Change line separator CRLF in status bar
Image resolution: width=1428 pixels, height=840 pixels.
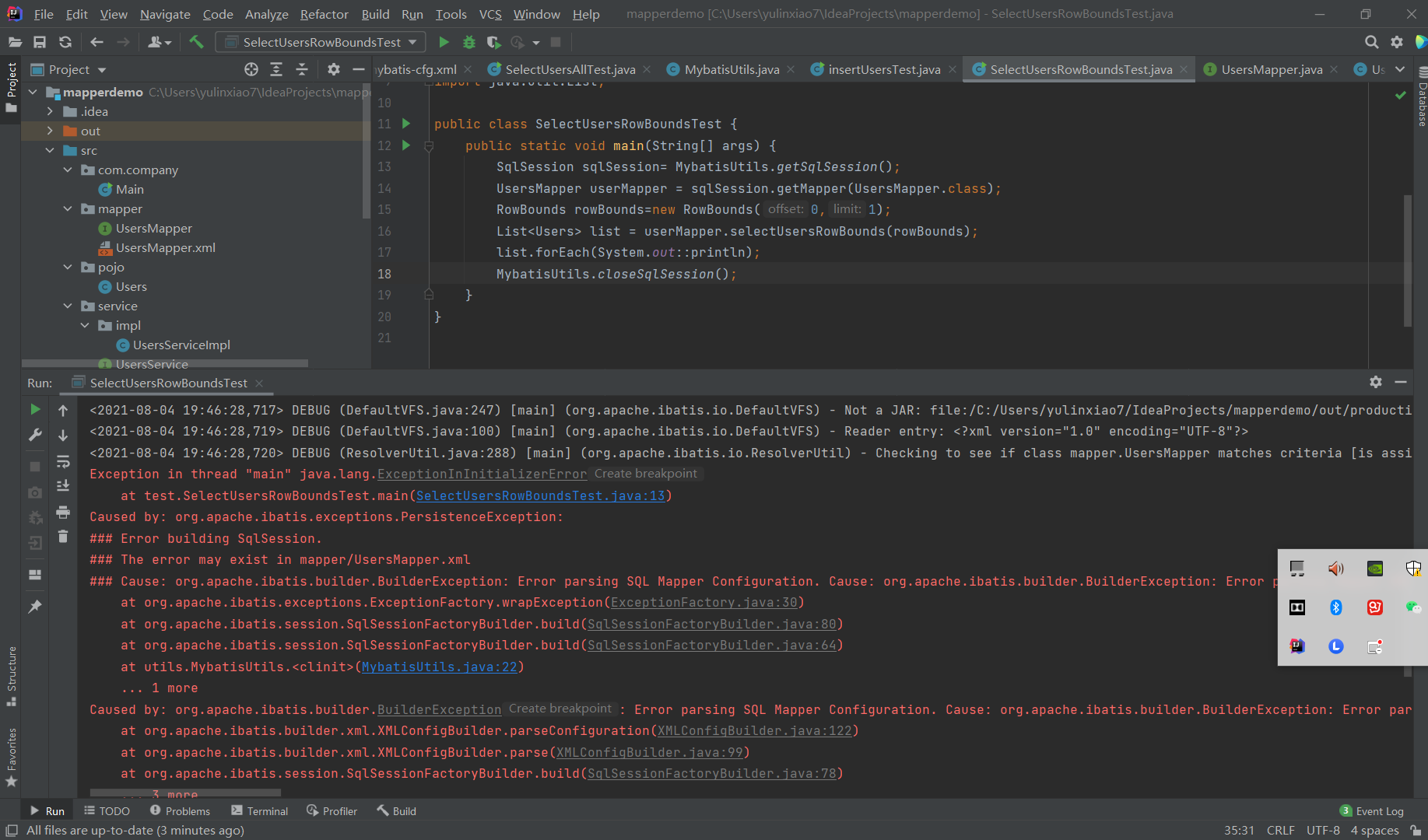[1280, 830]
